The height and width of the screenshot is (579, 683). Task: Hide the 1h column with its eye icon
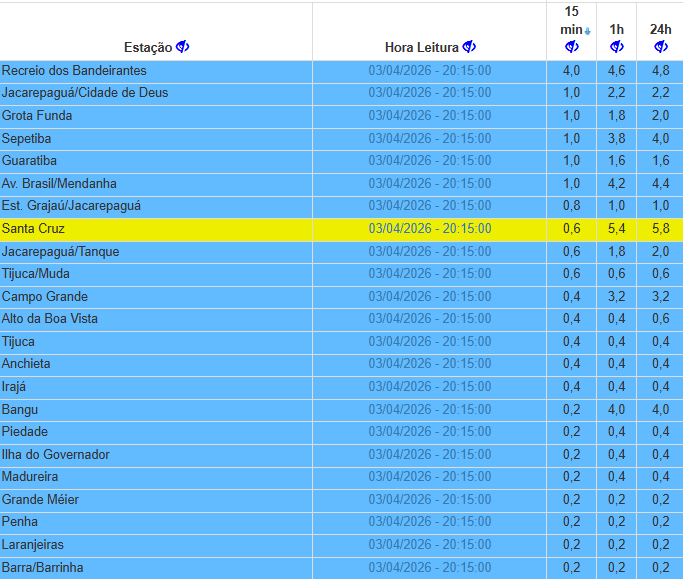(616, 47)
